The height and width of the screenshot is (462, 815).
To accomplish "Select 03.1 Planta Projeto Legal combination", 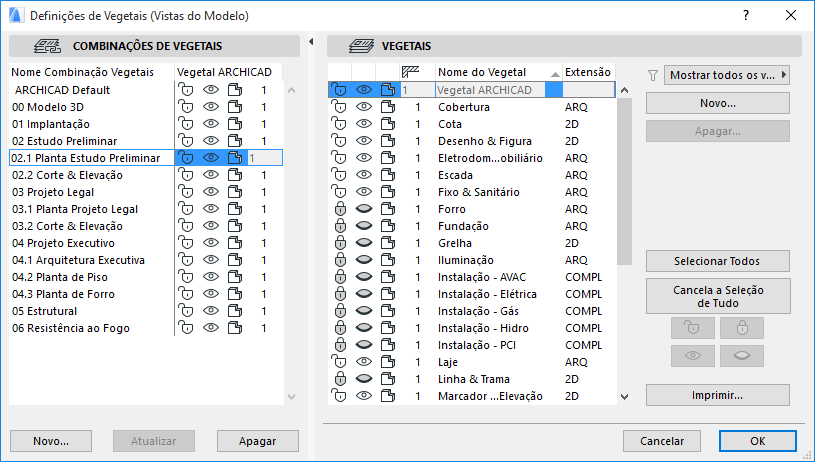I will pyautogui.click(x=75, y=209).
